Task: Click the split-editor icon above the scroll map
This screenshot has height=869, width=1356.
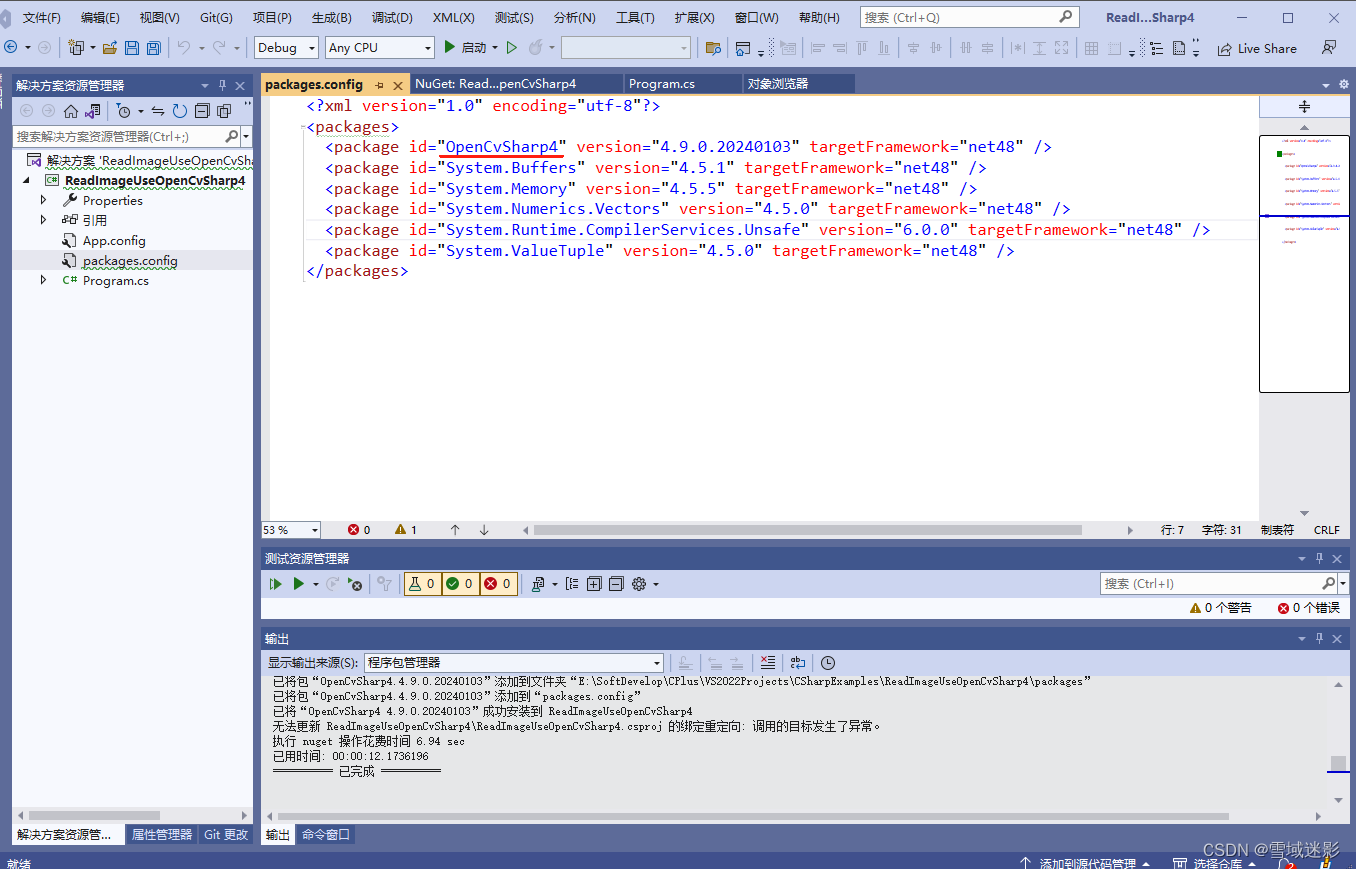Action: click(1304, 106)
